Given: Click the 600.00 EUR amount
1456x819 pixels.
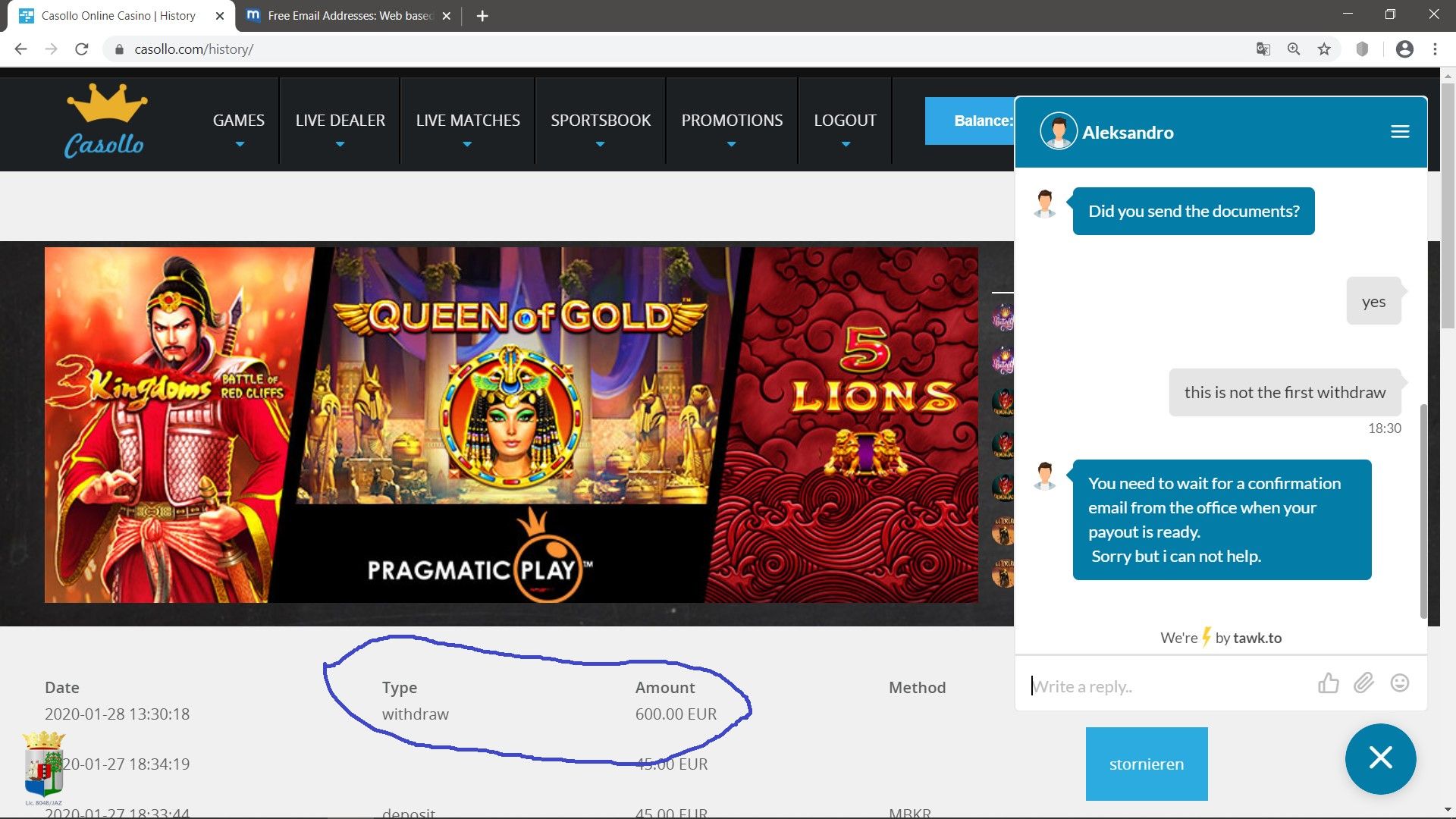Looking at the screenshot, I should pos(676,714).
